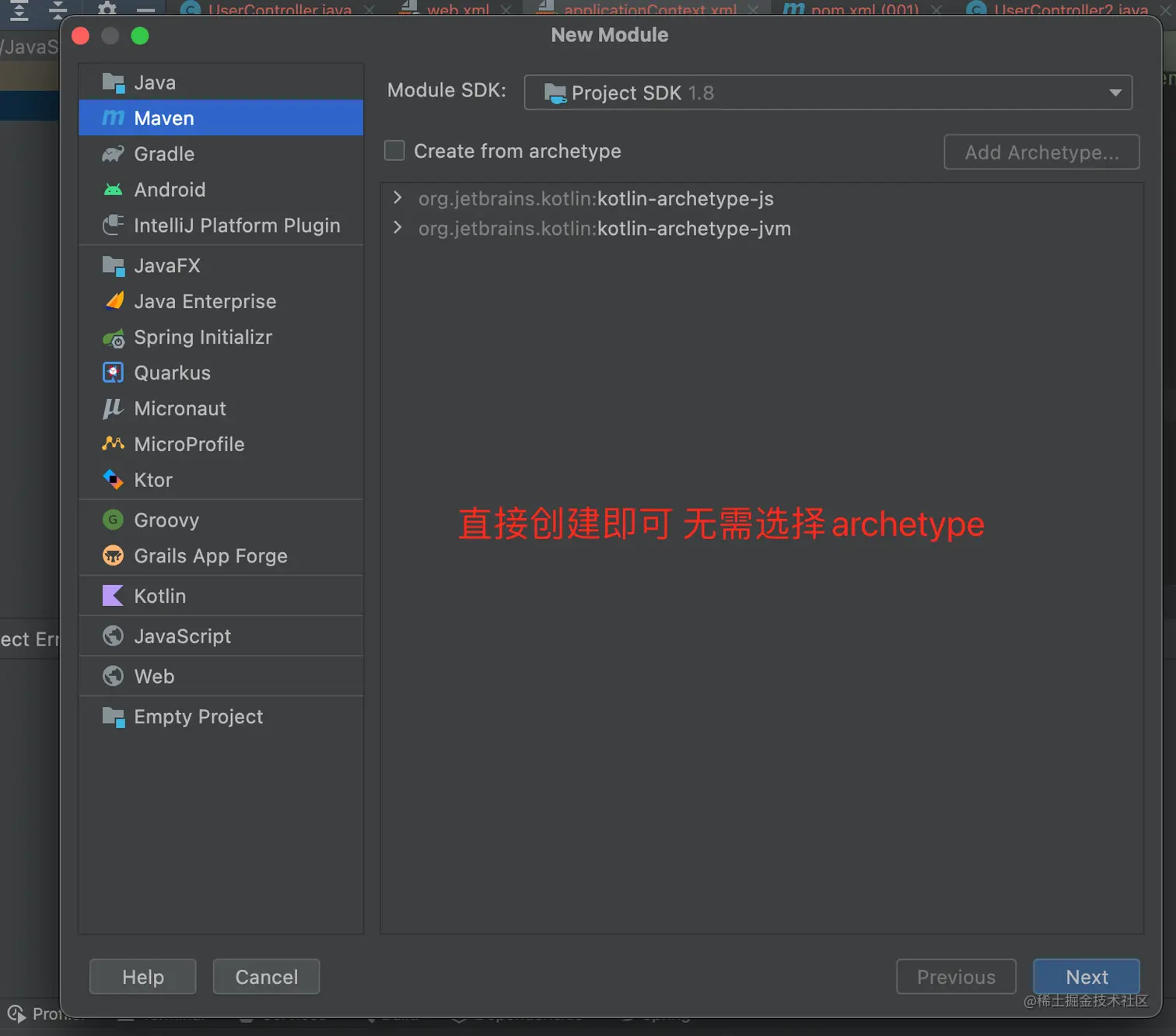Click the collapse-all icon in the background IDE toolbar
The width and height of the screenshot is (1176, 1036).
point(58,9)
